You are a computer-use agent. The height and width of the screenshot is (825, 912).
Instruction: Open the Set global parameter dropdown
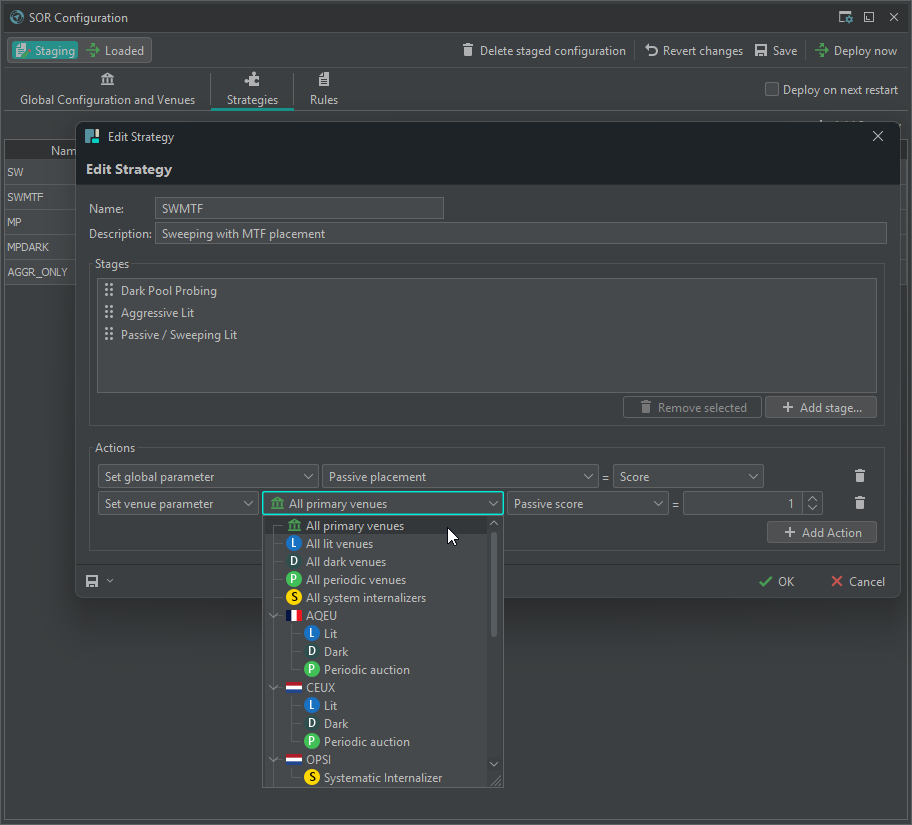click(x=208, y=477)
